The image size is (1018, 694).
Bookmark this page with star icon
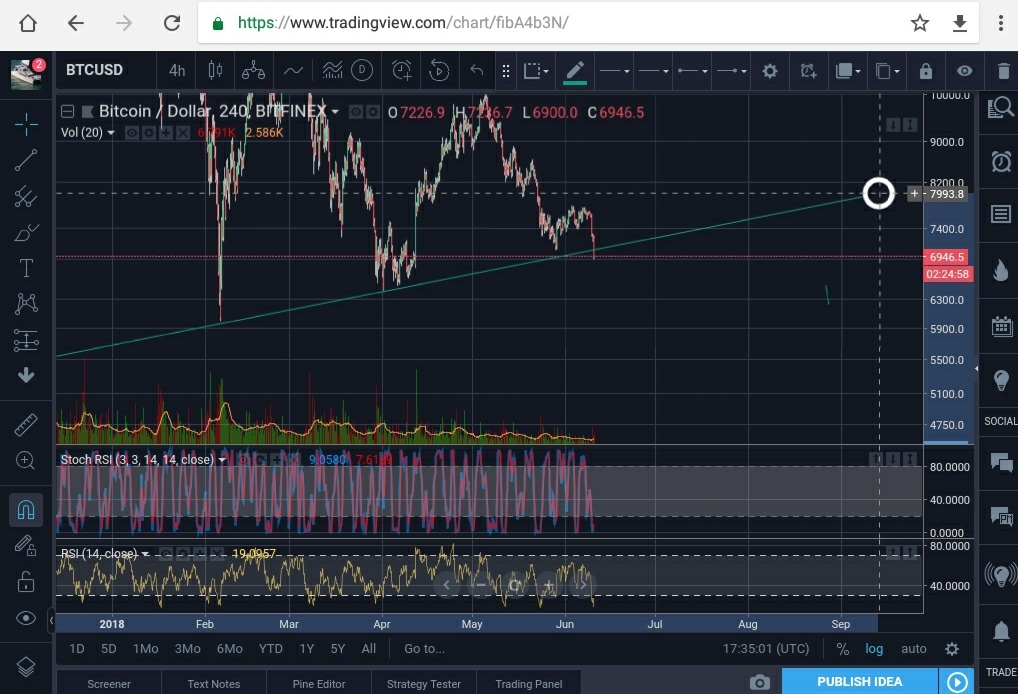[x=919, y=23]
